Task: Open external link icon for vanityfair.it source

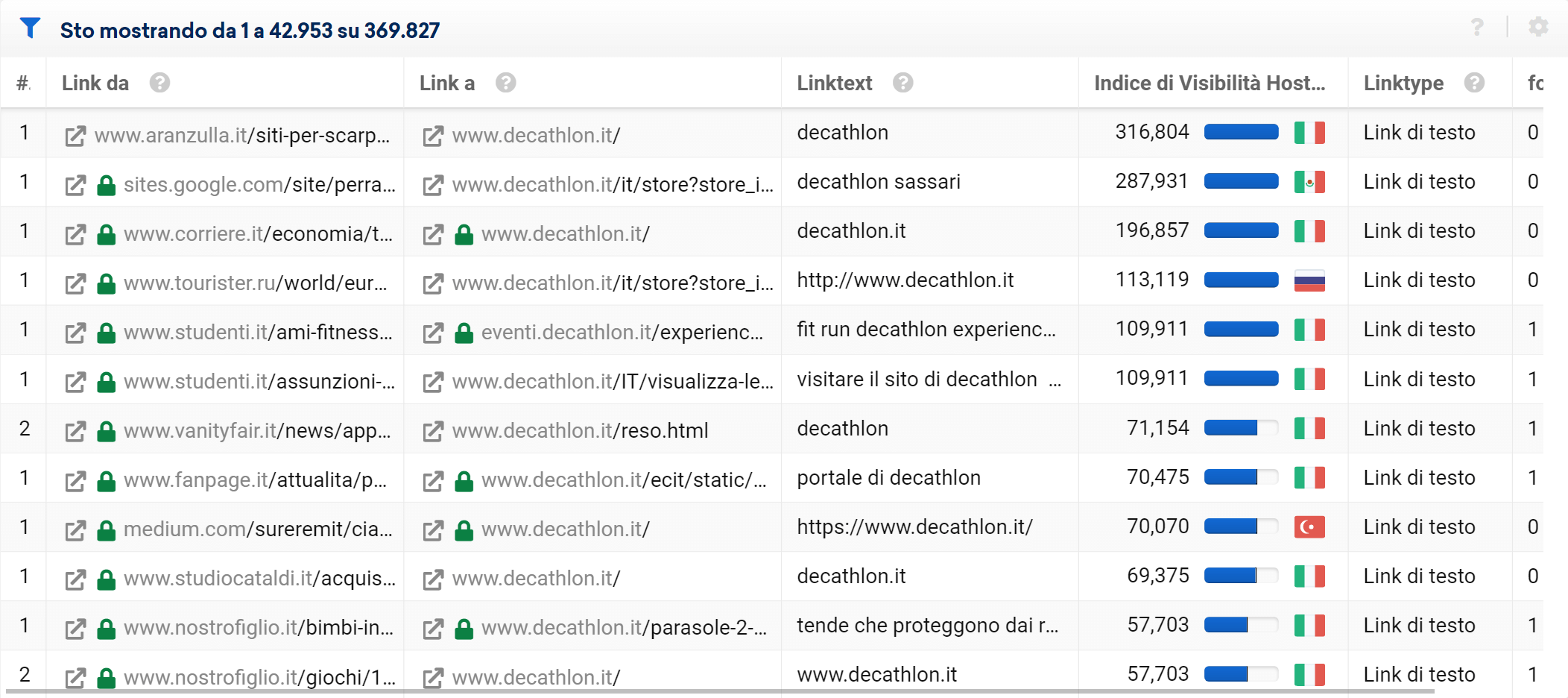Action: pyautogui.click(x=75, y=432)
